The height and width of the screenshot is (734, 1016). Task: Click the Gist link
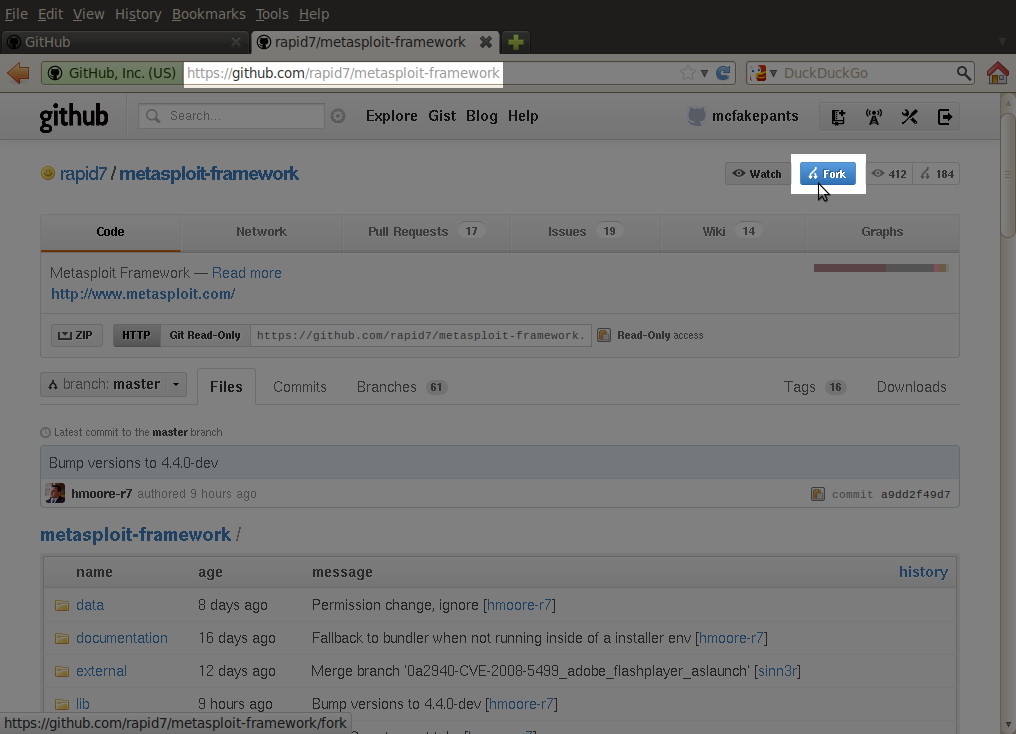click(x=442, y=116)
